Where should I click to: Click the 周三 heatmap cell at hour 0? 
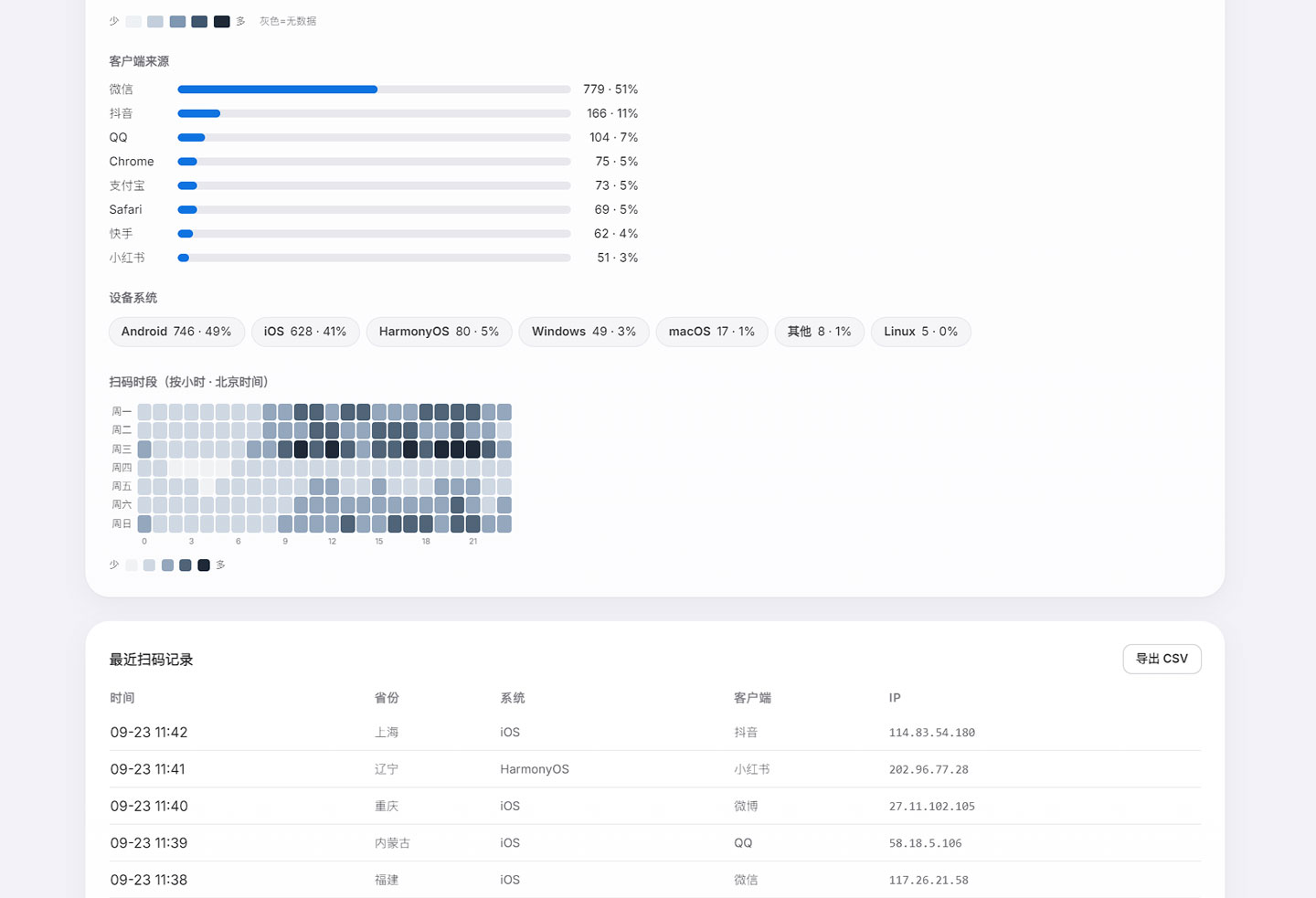pos(144,449)
